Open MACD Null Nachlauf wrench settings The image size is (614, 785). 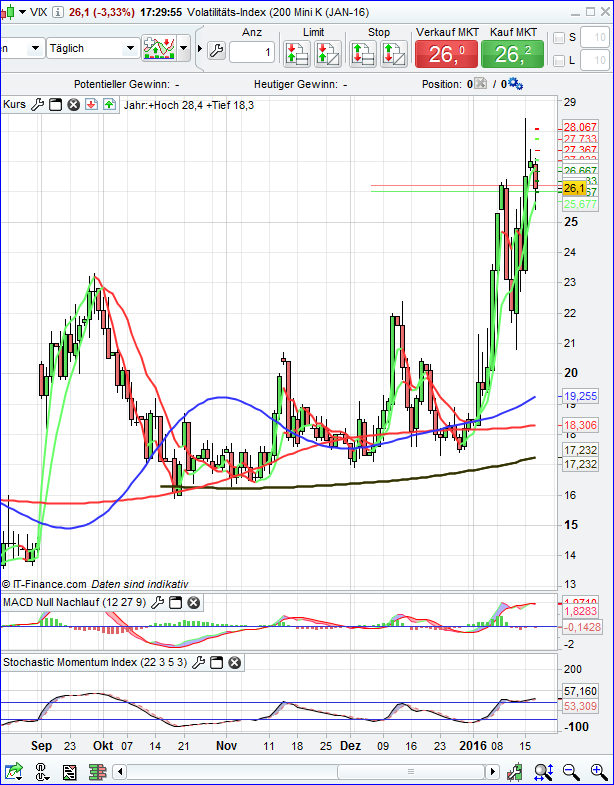157,602
